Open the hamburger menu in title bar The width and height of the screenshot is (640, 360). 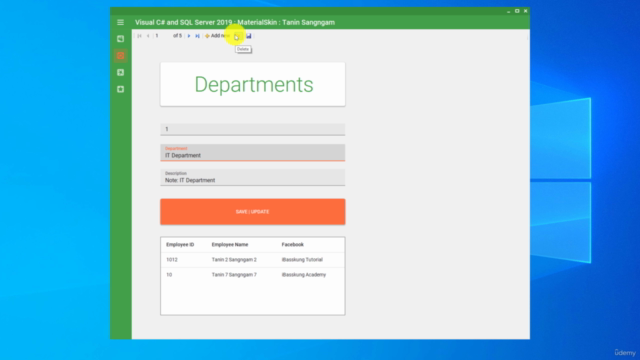pos(120,22)
